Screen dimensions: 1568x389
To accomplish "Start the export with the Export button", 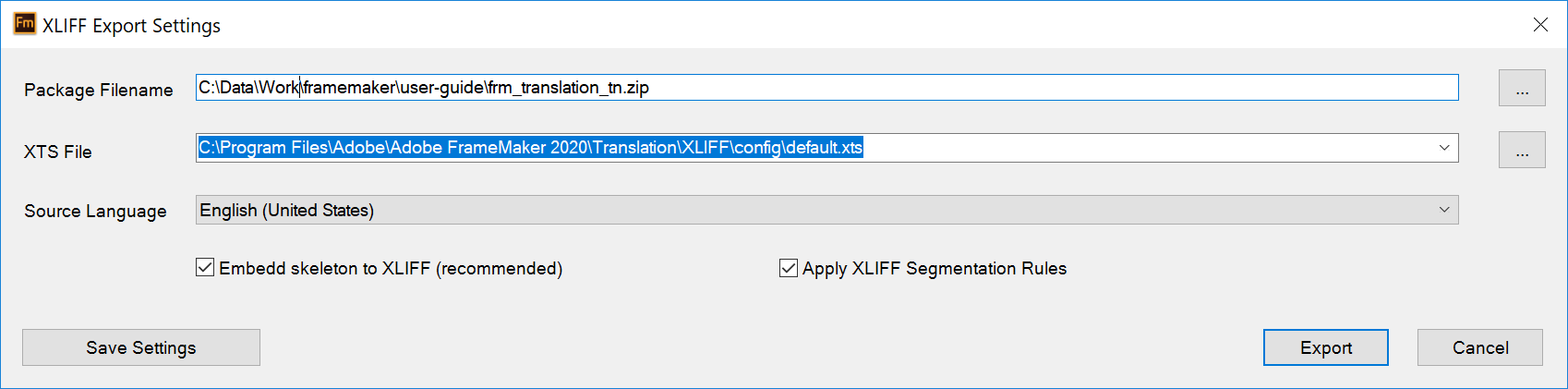I will [x=1325, y=347].
